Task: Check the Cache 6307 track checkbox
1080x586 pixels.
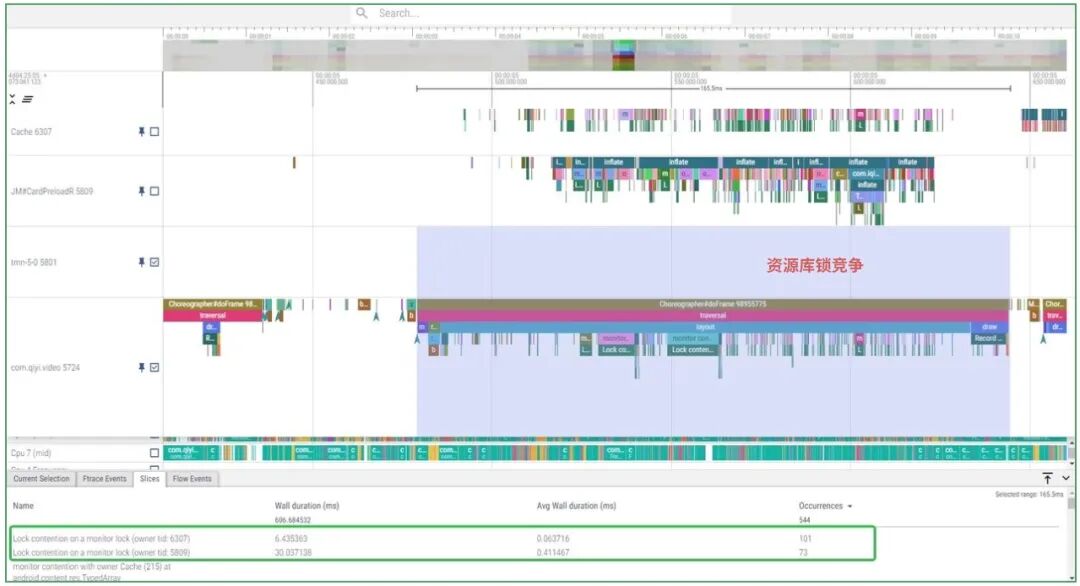Action: pyautogui.click(x=154, y=132)
